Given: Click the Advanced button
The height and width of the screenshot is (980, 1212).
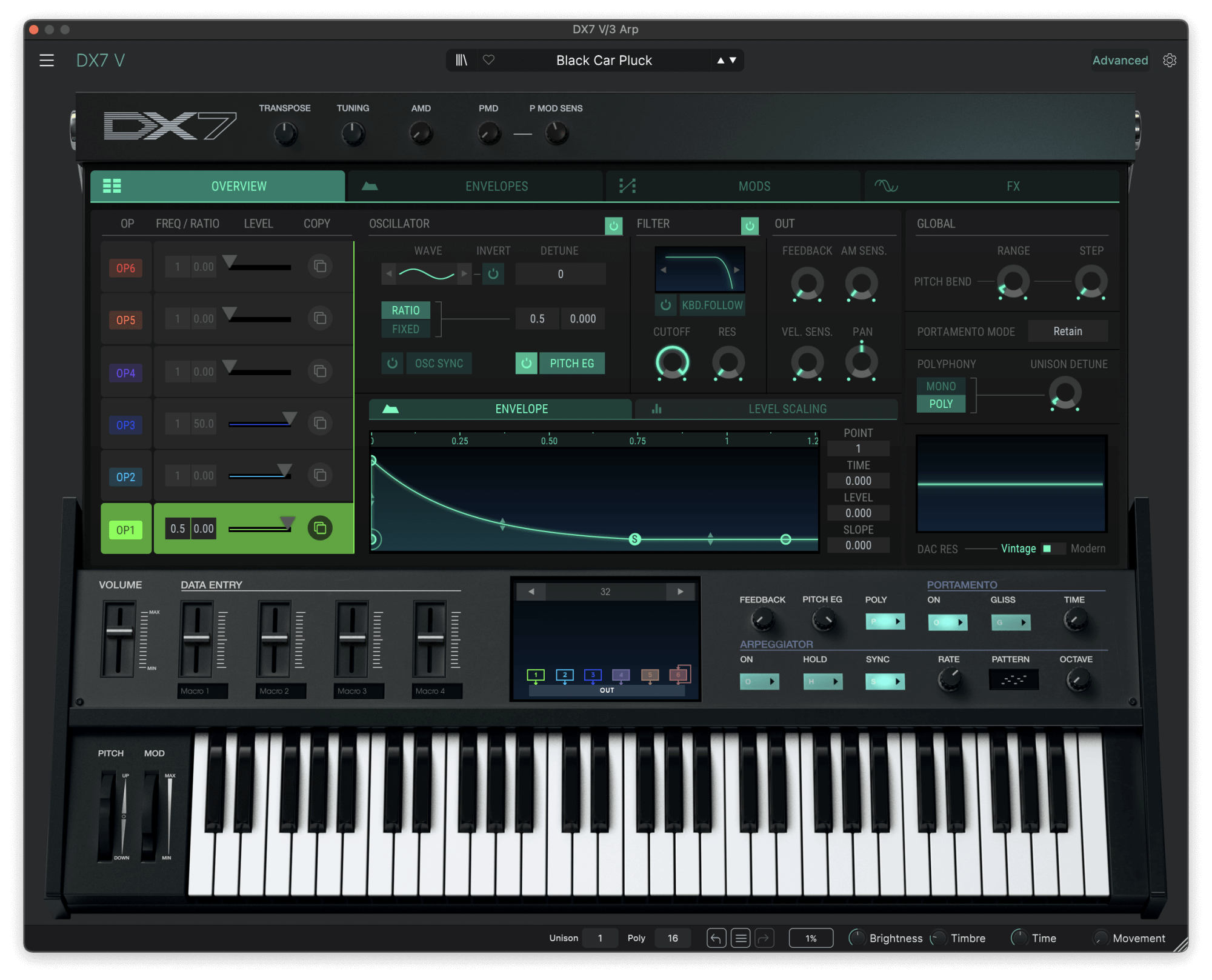Looking at the screenshot, I should point(1120,61).
